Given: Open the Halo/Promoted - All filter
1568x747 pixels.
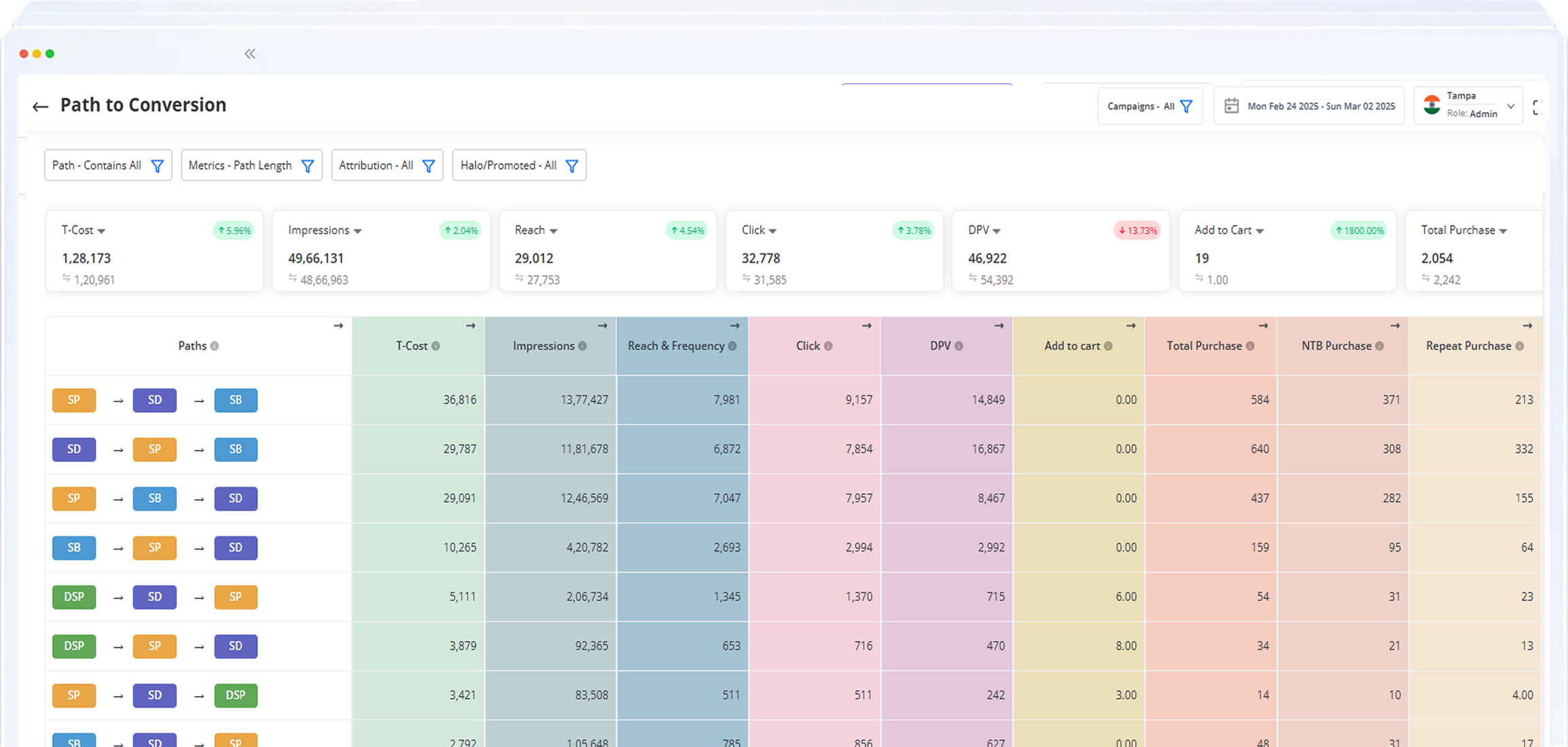Looking at the screenshot, I should coord(519,166).
